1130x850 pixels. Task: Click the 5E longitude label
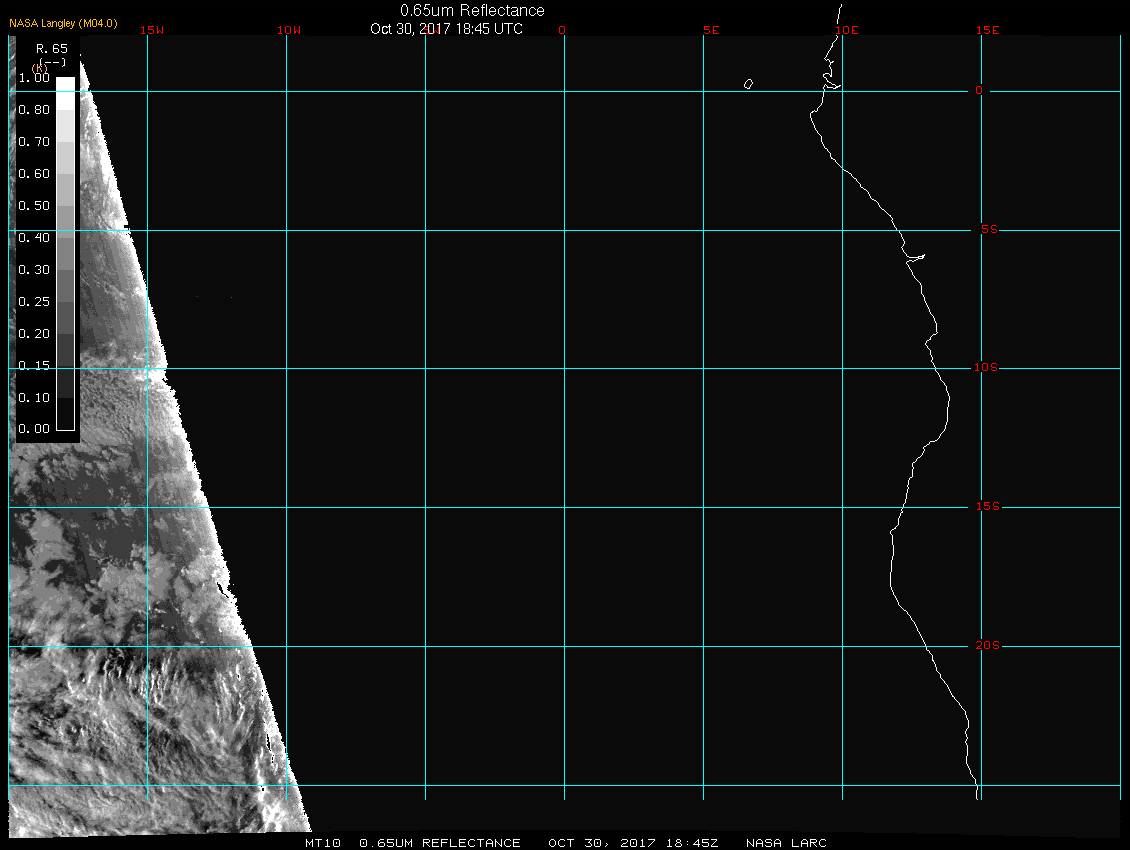click(x=711, y=30)
